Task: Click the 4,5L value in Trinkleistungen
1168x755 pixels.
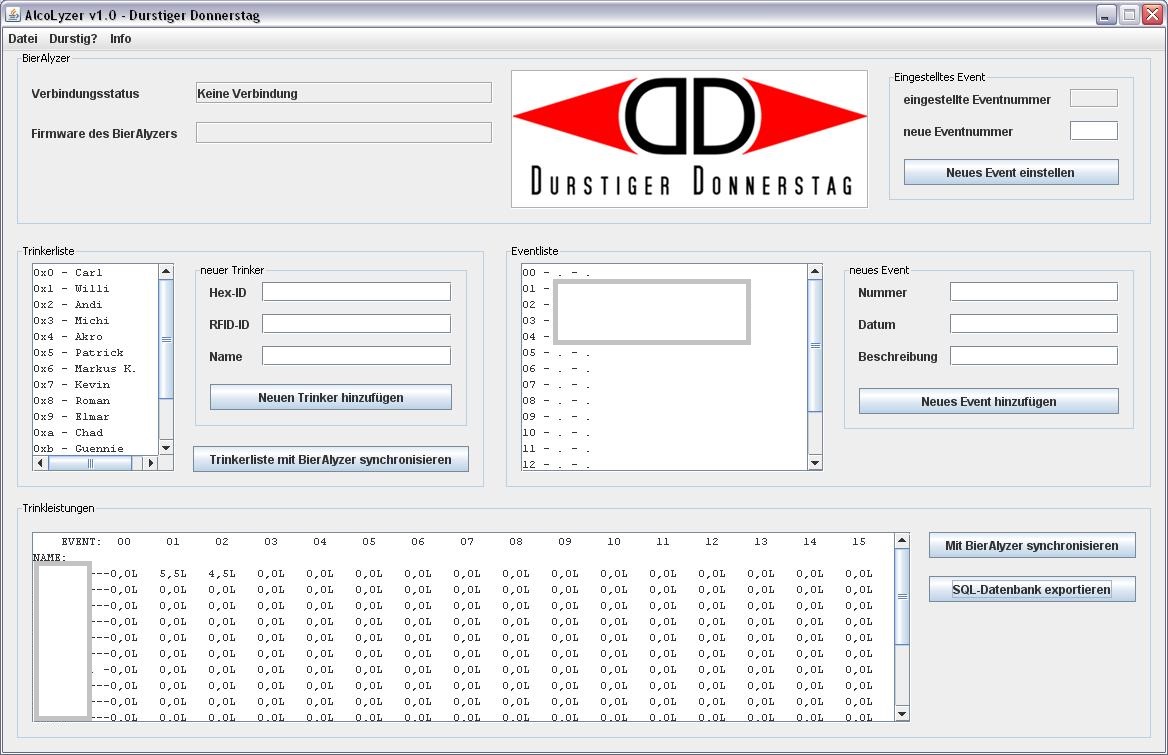Action: 222,573
